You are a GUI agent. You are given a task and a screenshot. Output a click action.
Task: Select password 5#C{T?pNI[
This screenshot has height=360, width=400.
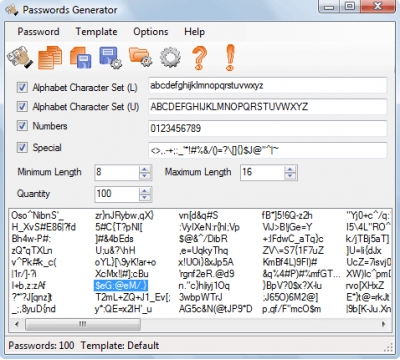coord(119,227)
